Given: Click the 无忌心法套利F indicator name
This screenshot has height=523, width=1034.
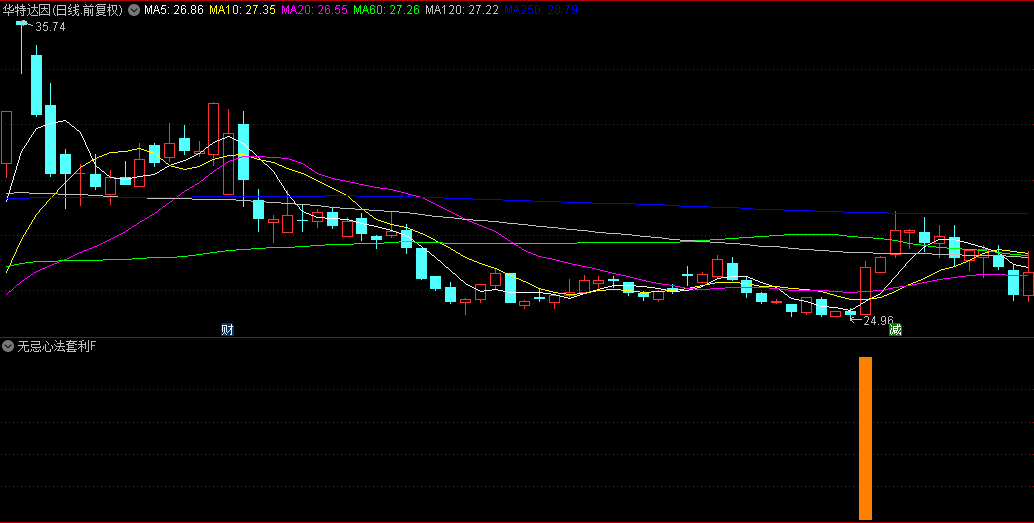Looking at the screenshot, I should click(57, 346).
